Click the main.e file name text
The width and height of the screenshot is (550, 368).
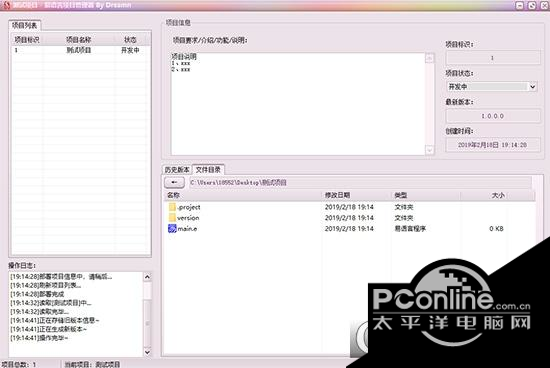187,229
